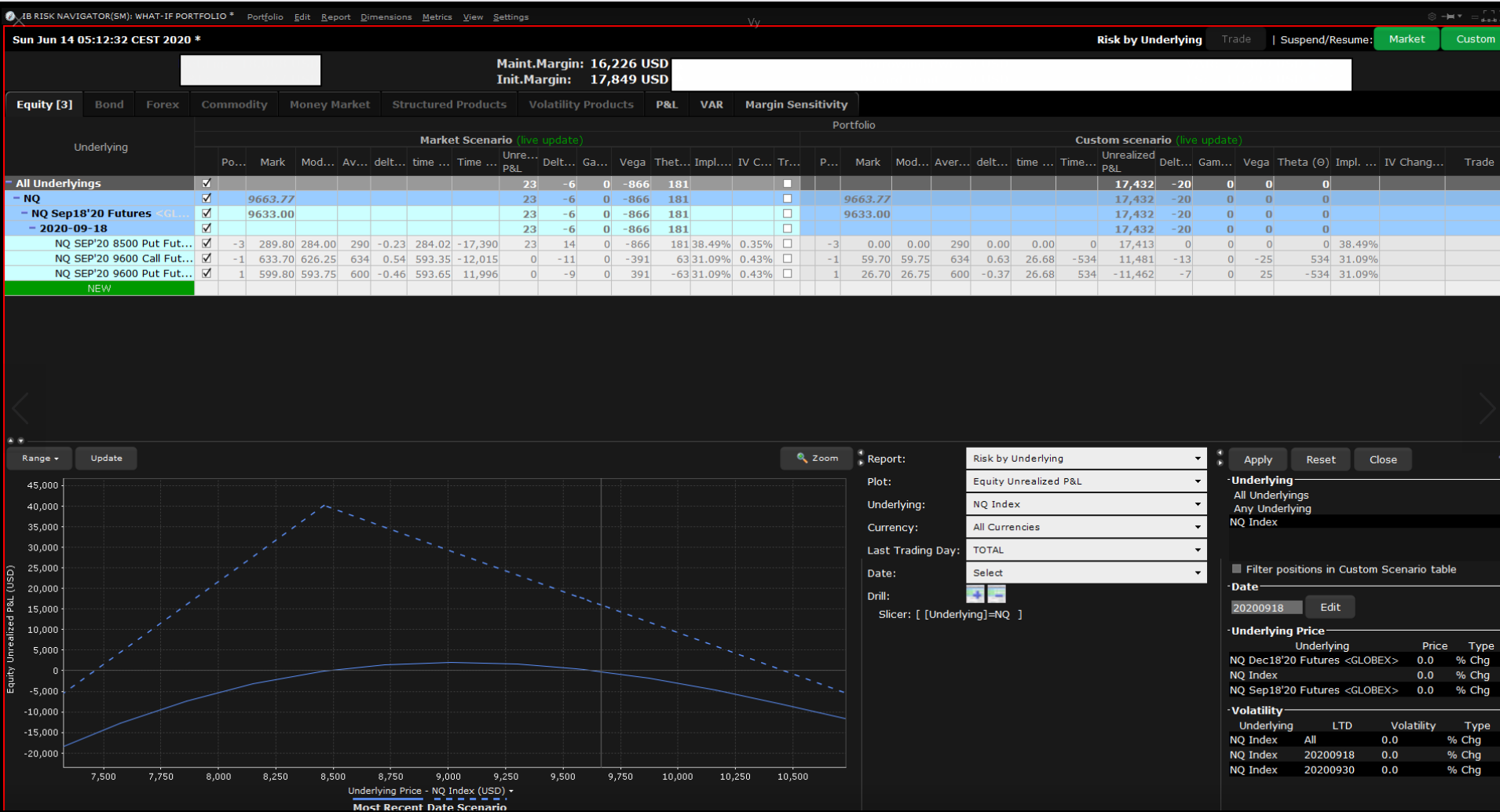Click the green Market suspend/resume button

(x=1406, y=39)
